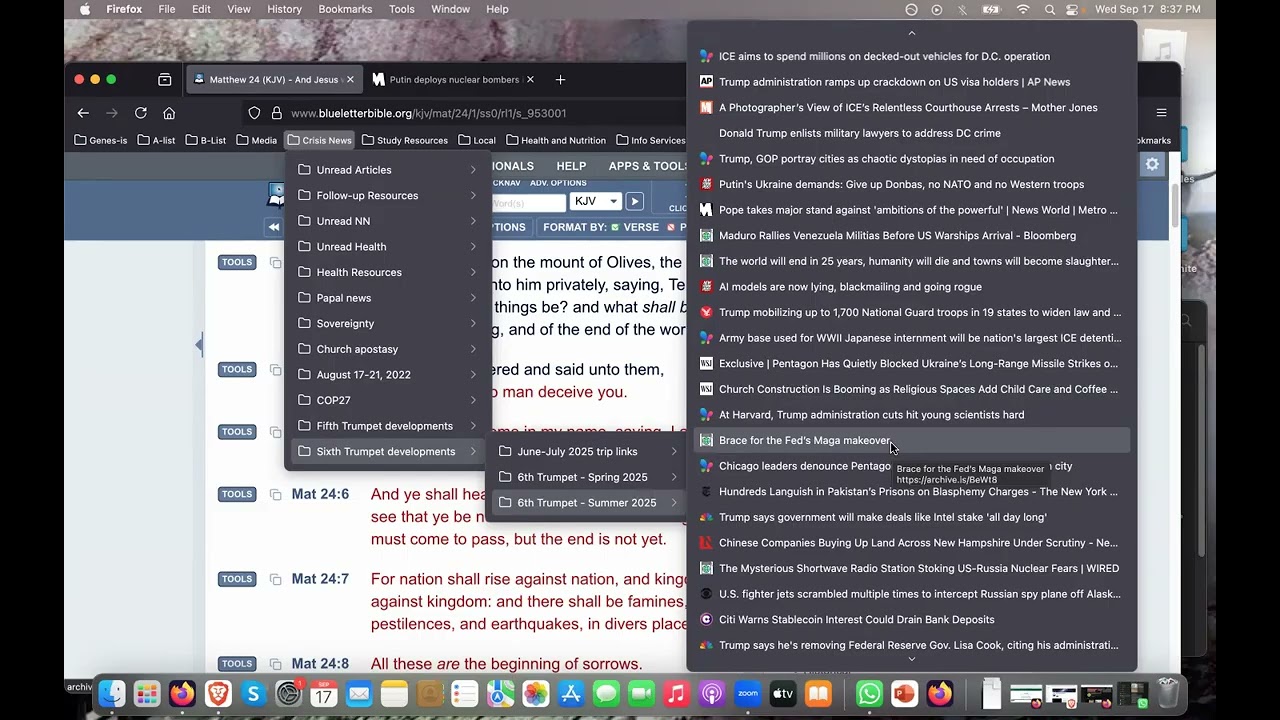Open the Firefox hamburger application menu

[x=1161, y=113]
